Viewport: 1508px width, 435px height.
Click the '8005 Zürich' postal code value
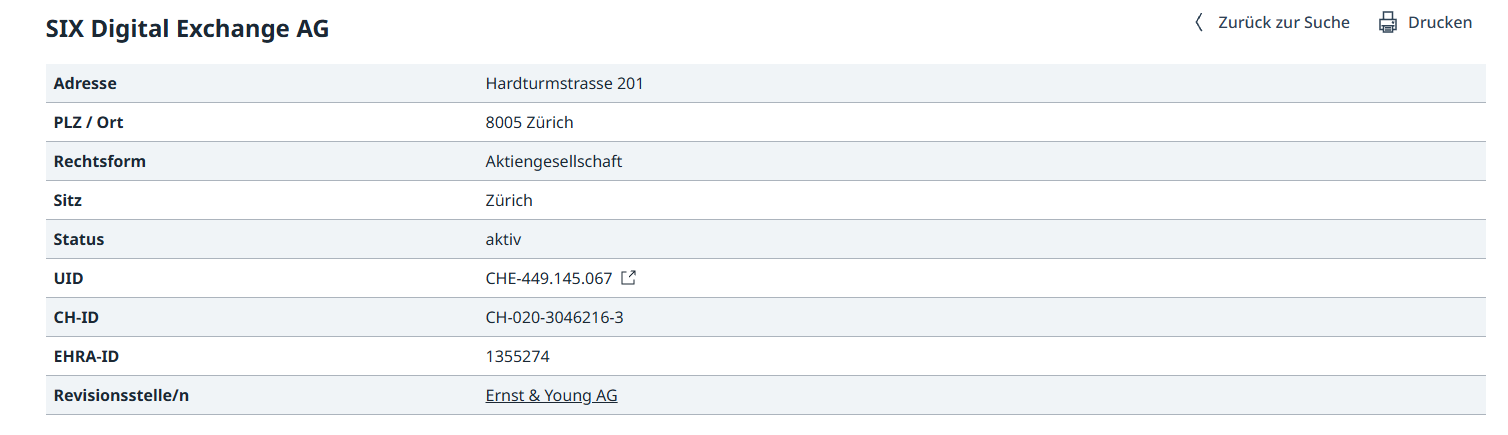click(529, 122)
